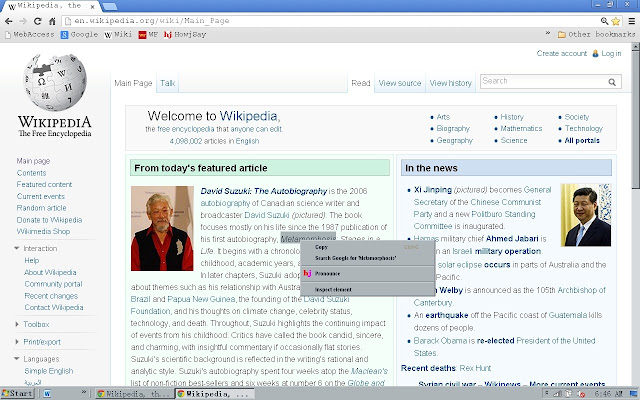Expand the quick launch chevron on the taskbar

[x=84, y=392]
